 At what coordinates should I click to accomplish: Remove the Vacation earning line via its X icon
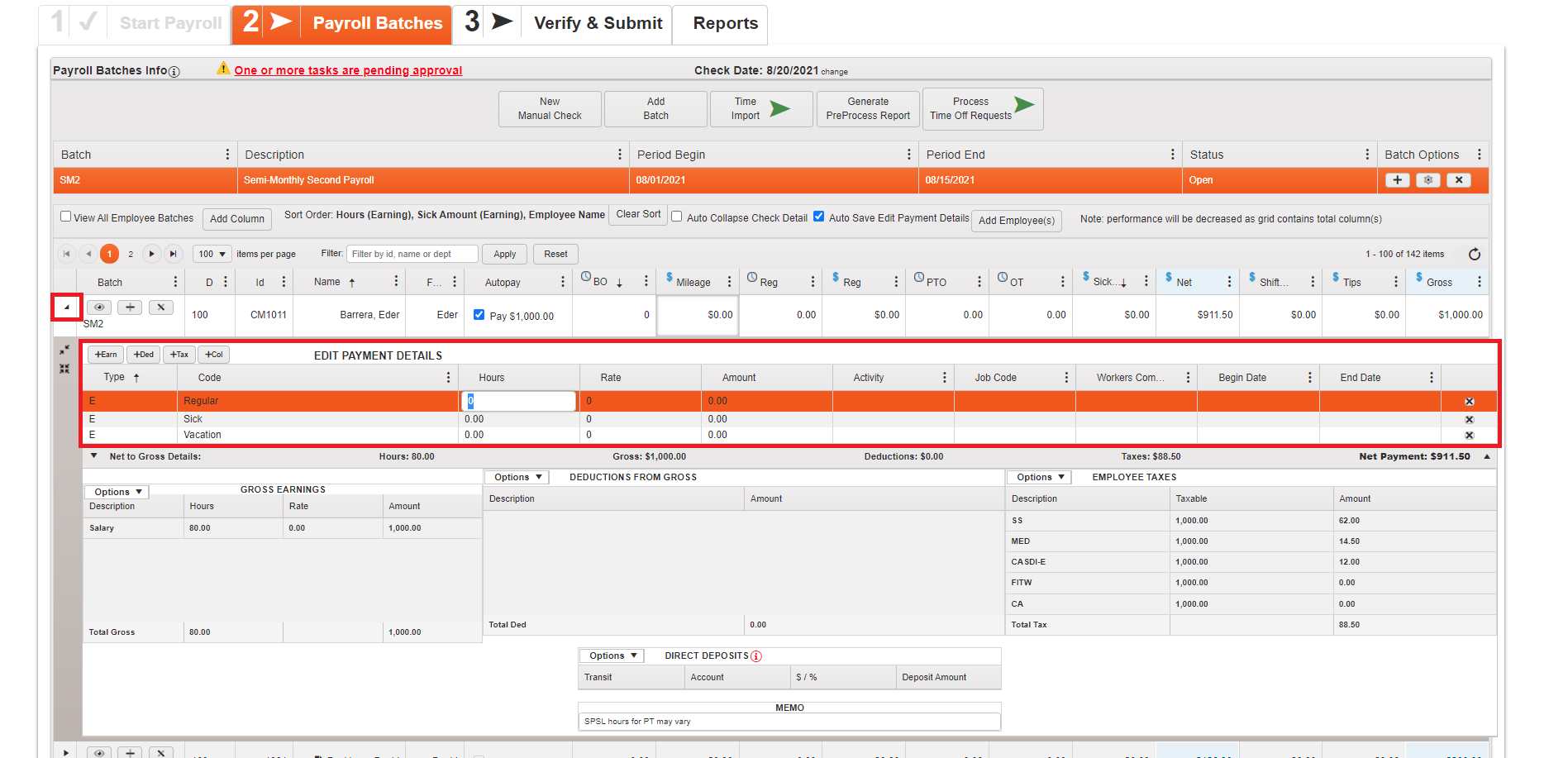click(x=1469, y=435)
